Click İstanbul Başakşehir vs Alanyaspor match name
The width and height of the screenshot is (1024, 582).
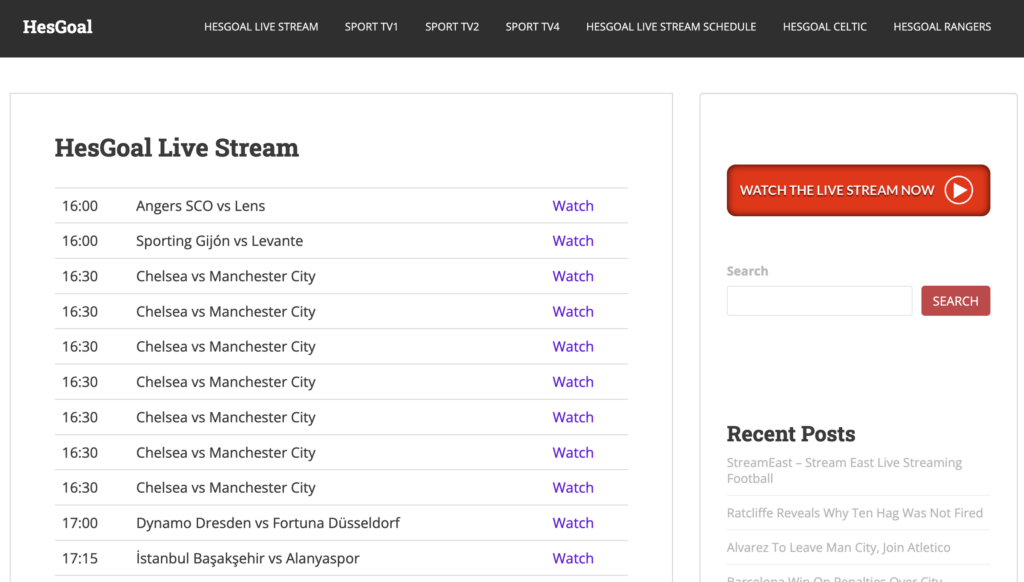tap(248, 558)
